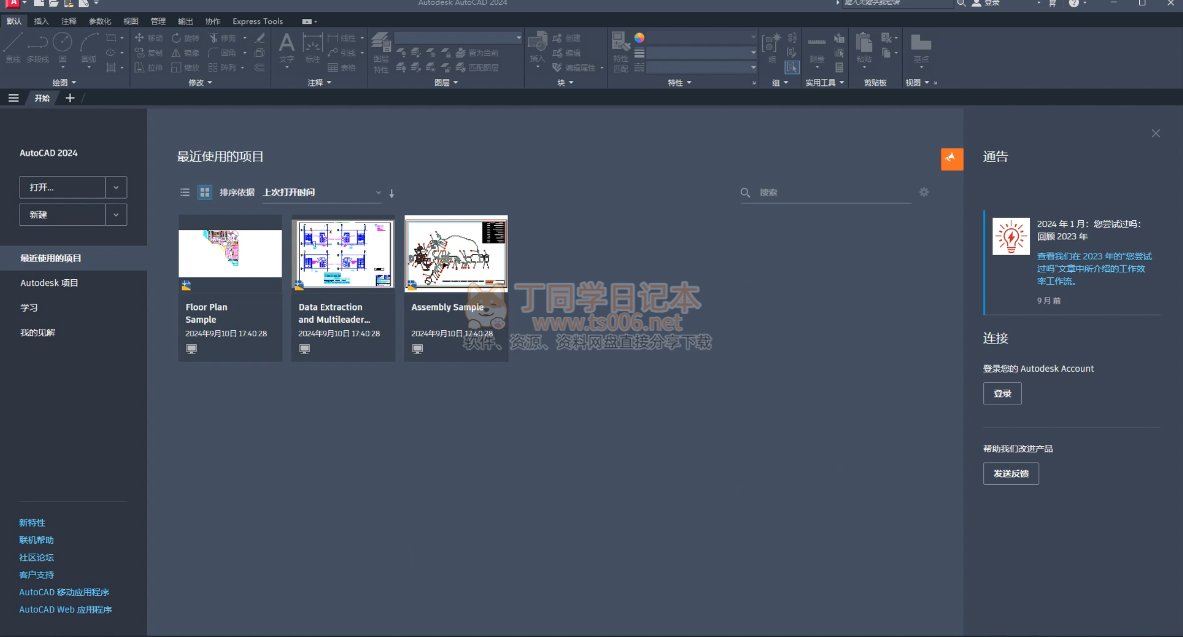Open the gear settings icon beside search
Screen dimensions: 1183x637
tap(924, 192)
